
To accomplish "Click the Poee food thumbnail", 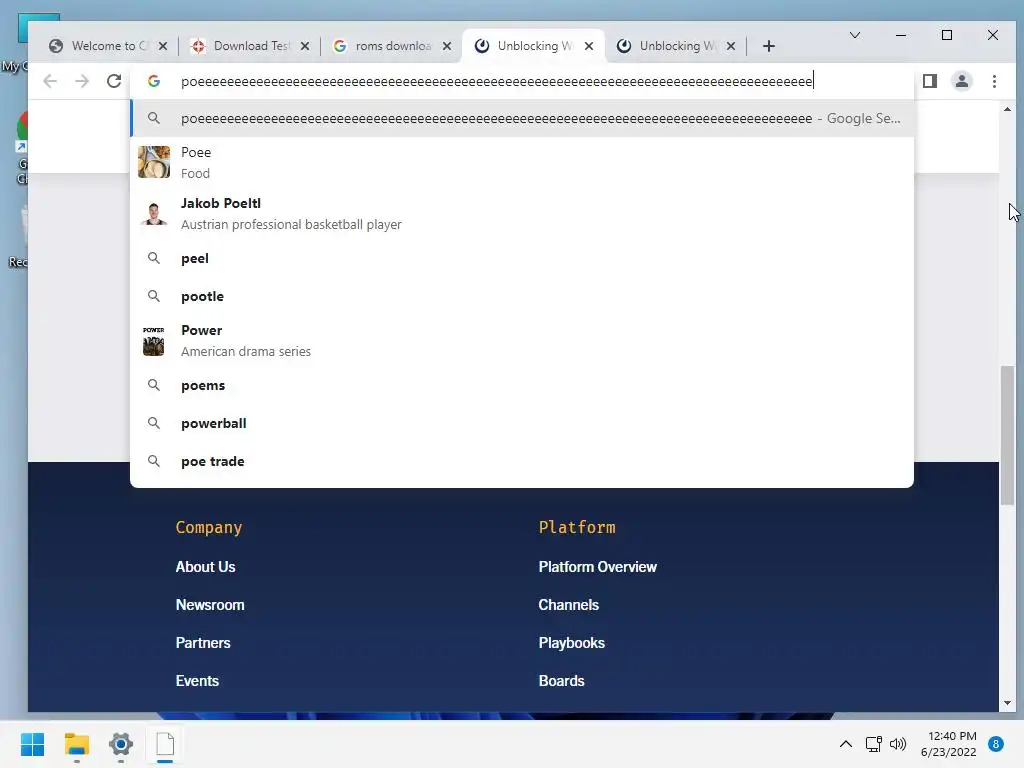I will [154, 162].
